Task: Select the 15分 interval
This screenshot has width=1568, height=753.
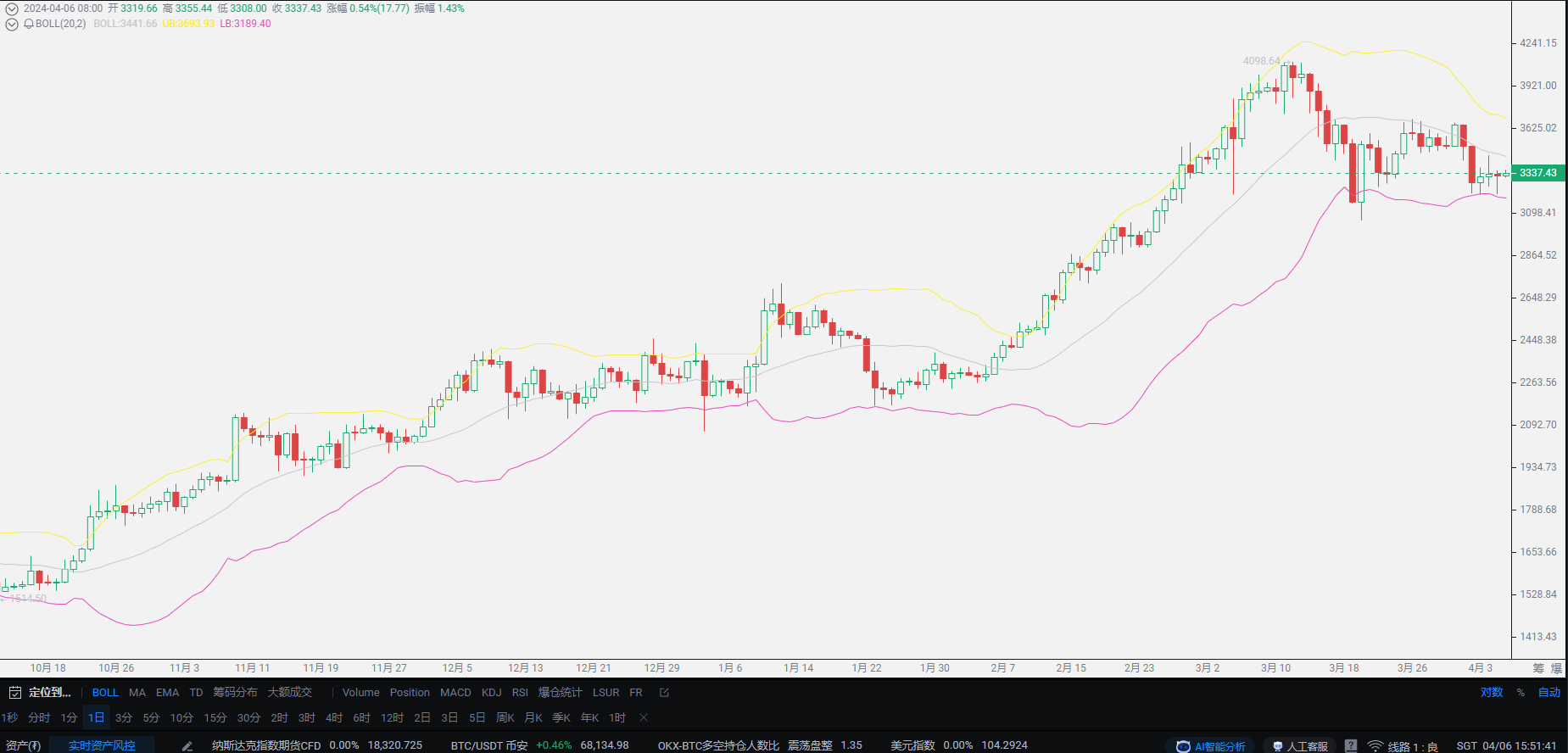Action: pos(215,717)
